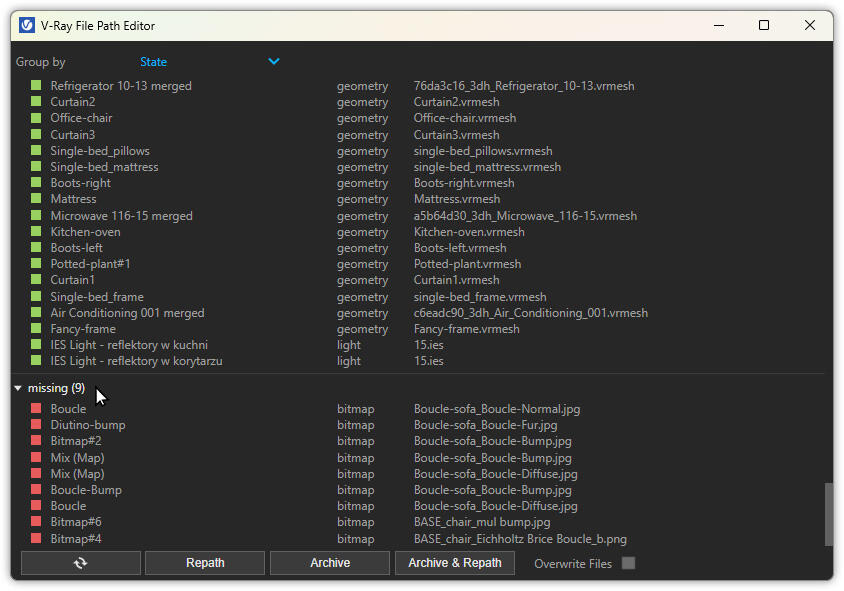Enable the Overwrite Files checkbox
Screen dimensions: 844x591
pos(628,563)
